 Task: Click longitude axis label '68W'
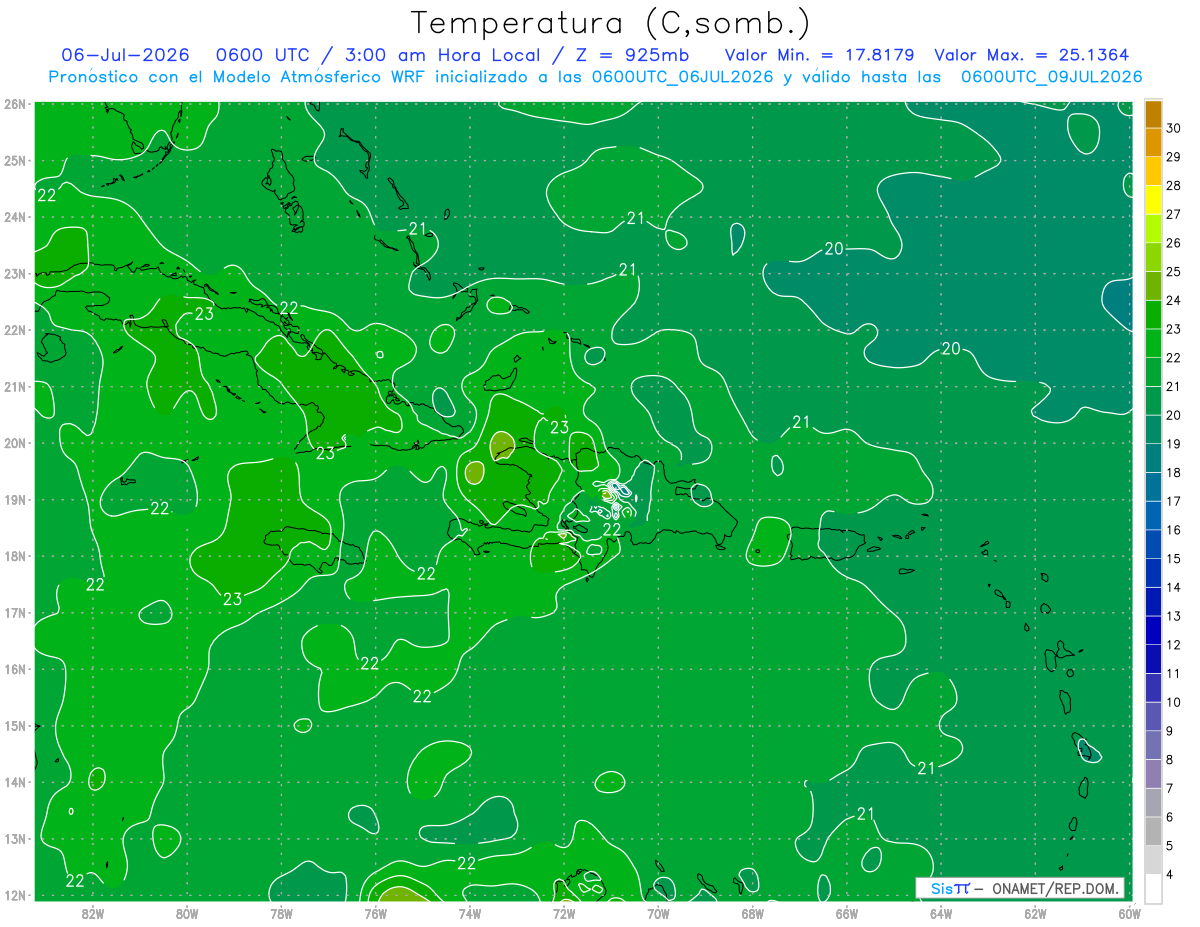pyautogui.click(x=753, y=913)
